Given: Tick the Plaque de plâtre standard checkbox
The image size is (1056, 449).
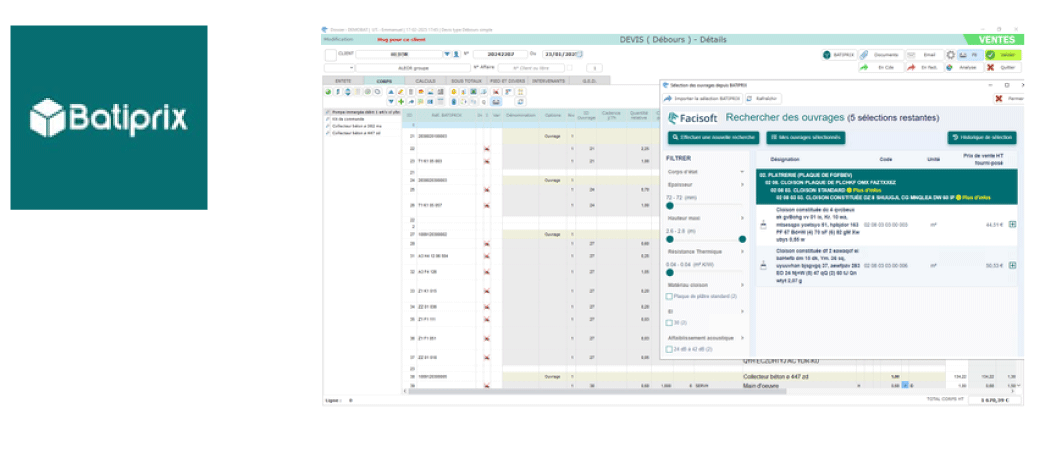Looking at the screenshot, I should (669, 296).
